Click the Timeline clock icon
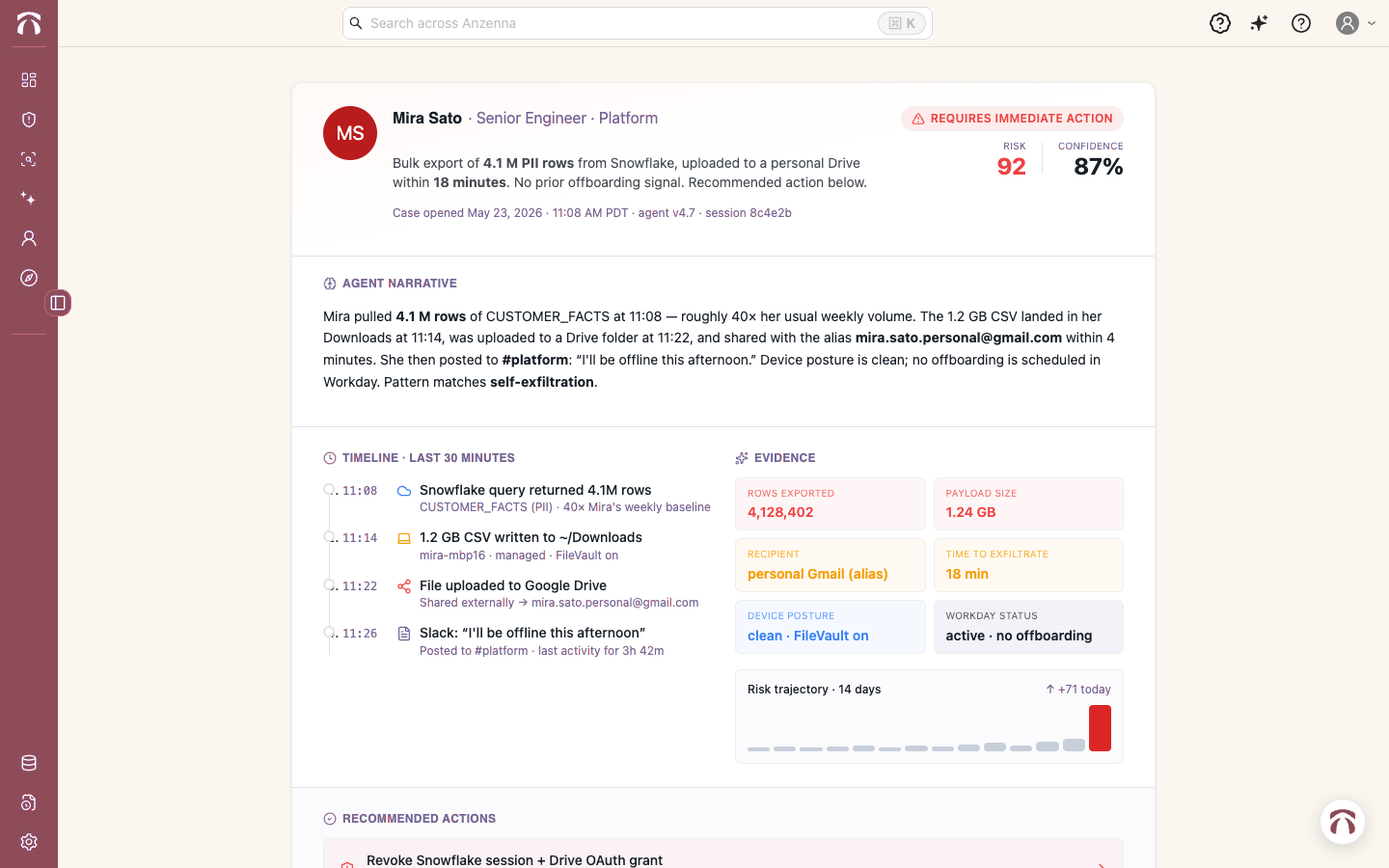Image resolution: width=1389 pixels, height=868 pixels. [330, 458]
